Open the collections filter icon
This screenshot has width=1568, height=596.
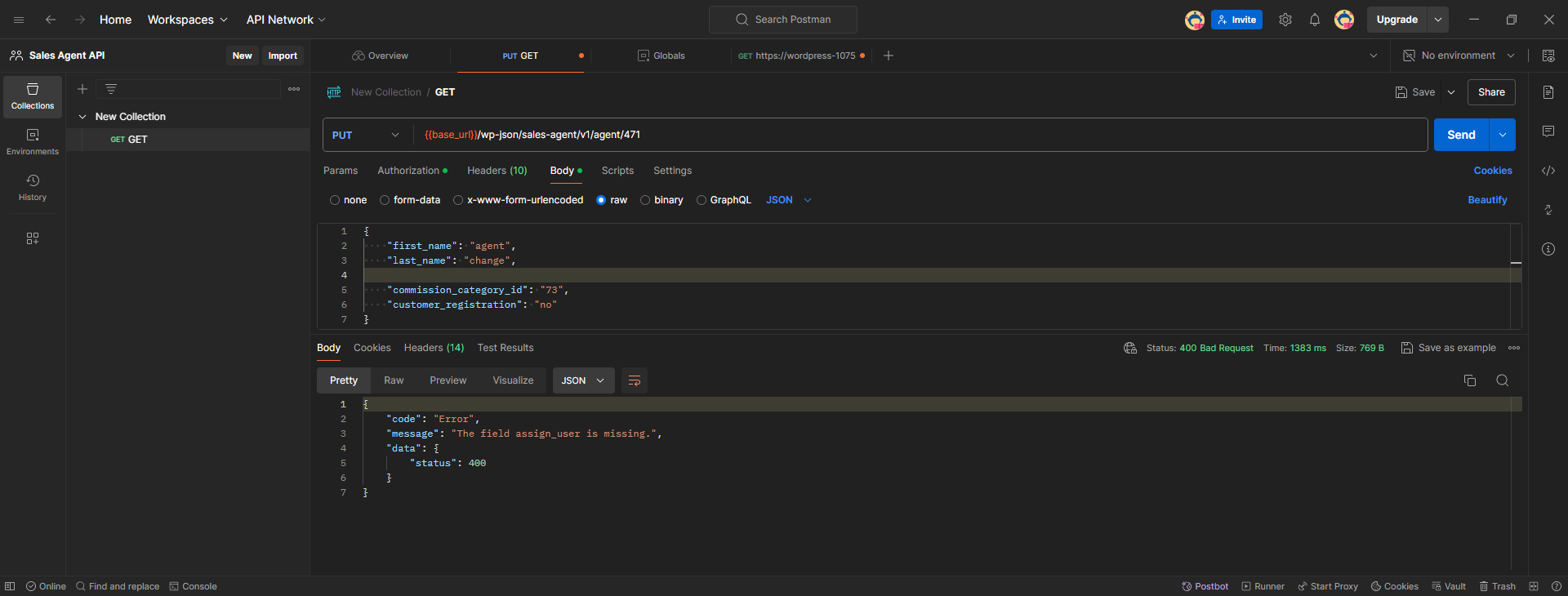pos(111,89)
